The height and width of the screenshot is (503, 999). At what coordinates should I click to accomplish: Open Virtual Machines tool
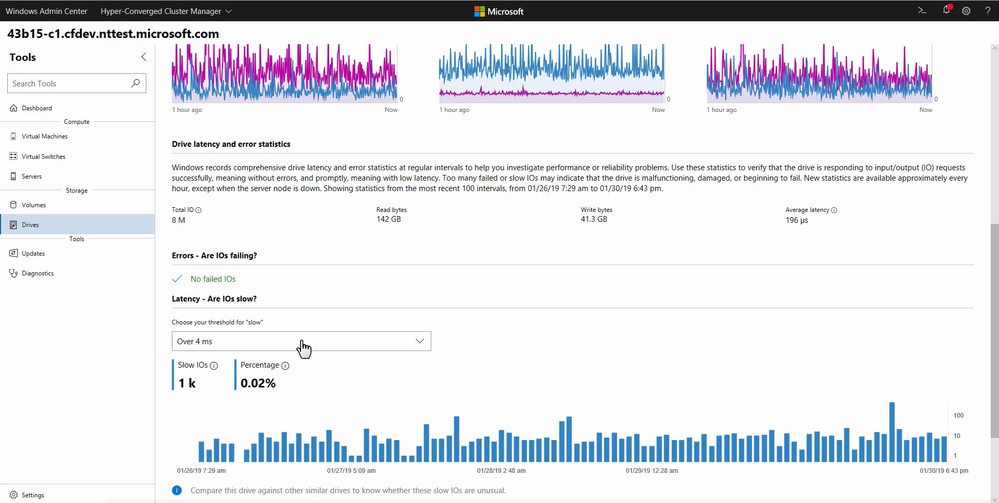pos(77,136)
